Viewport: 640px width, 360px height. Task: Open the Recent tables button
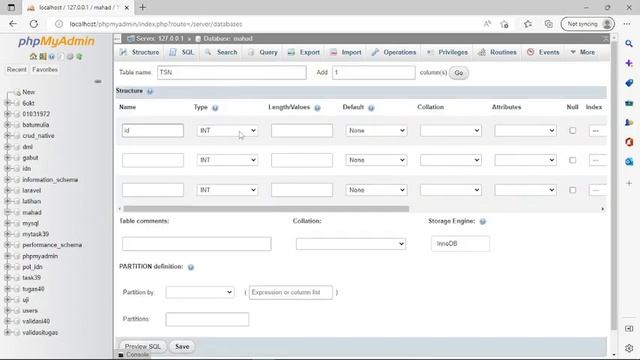(x=16, y=69)
